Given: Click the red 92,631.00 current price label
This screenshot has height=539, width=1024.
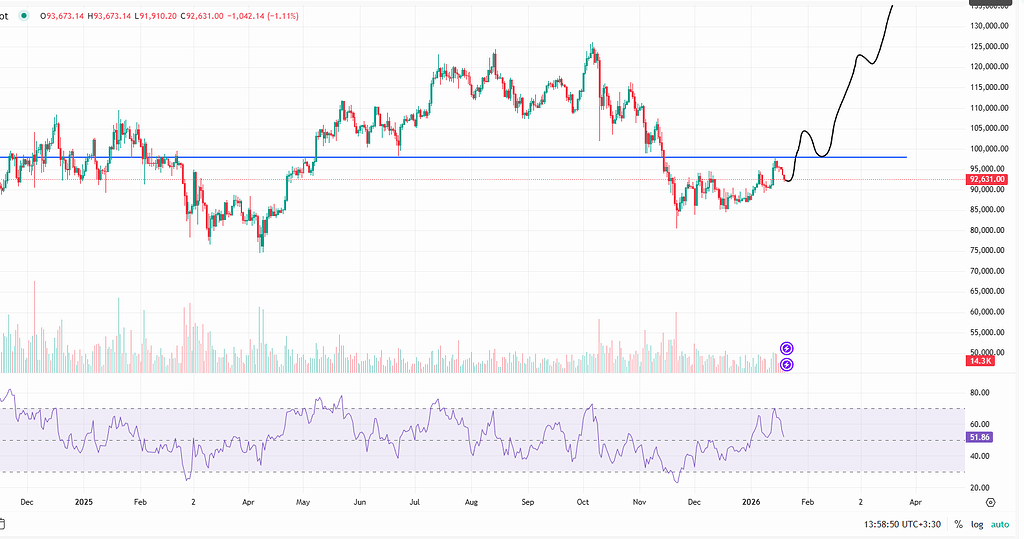Looking at the screenshot, I should [x=986, y=179].
